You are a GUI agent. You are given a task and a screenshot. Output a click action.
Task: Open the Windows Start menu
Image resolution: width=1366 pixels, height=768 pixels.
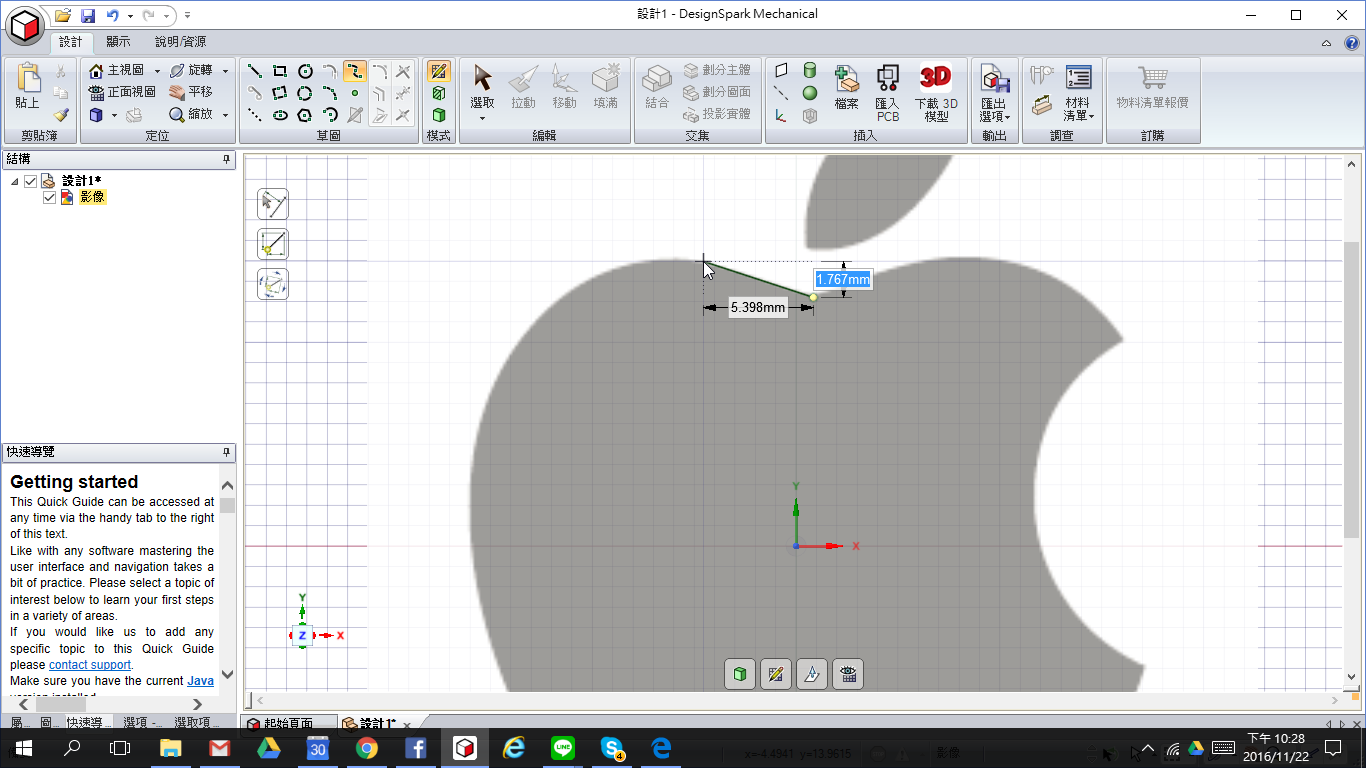pyautogui.click(x=24, y=747)
